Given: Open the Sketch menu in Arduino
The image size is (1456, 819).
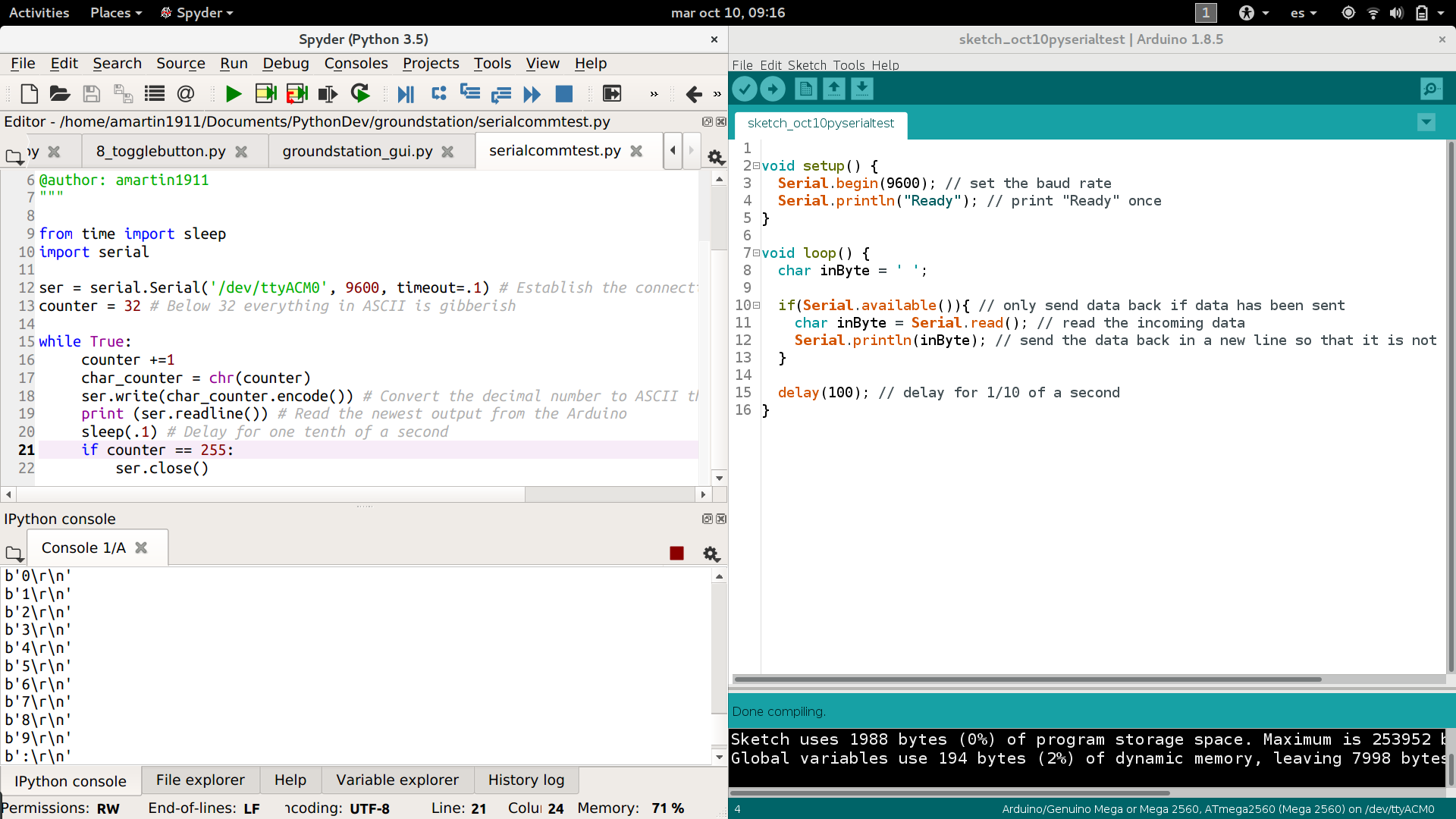Looking at the screenshot, I should pos(808,65).
